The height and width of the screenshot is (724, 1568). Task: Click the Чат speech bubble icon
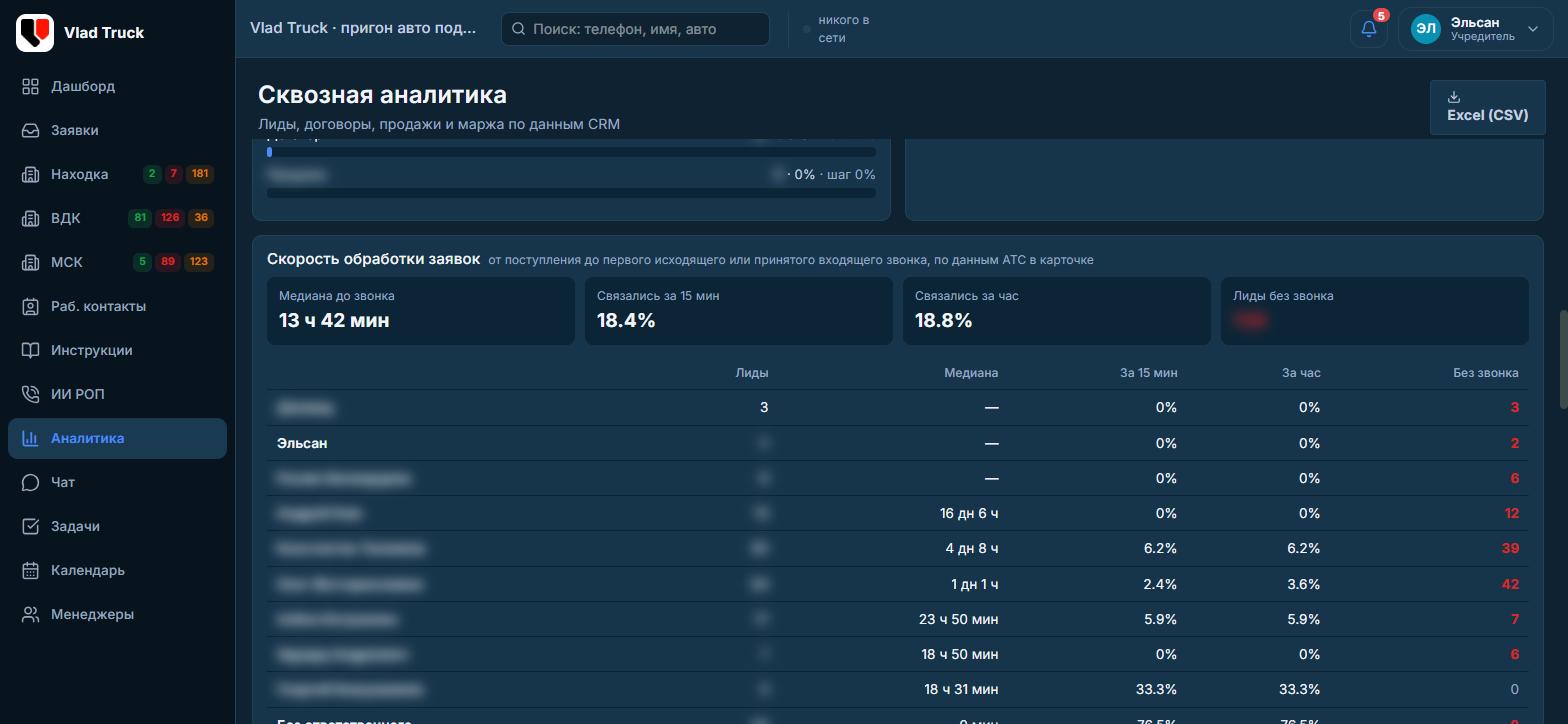pos(31,483)
